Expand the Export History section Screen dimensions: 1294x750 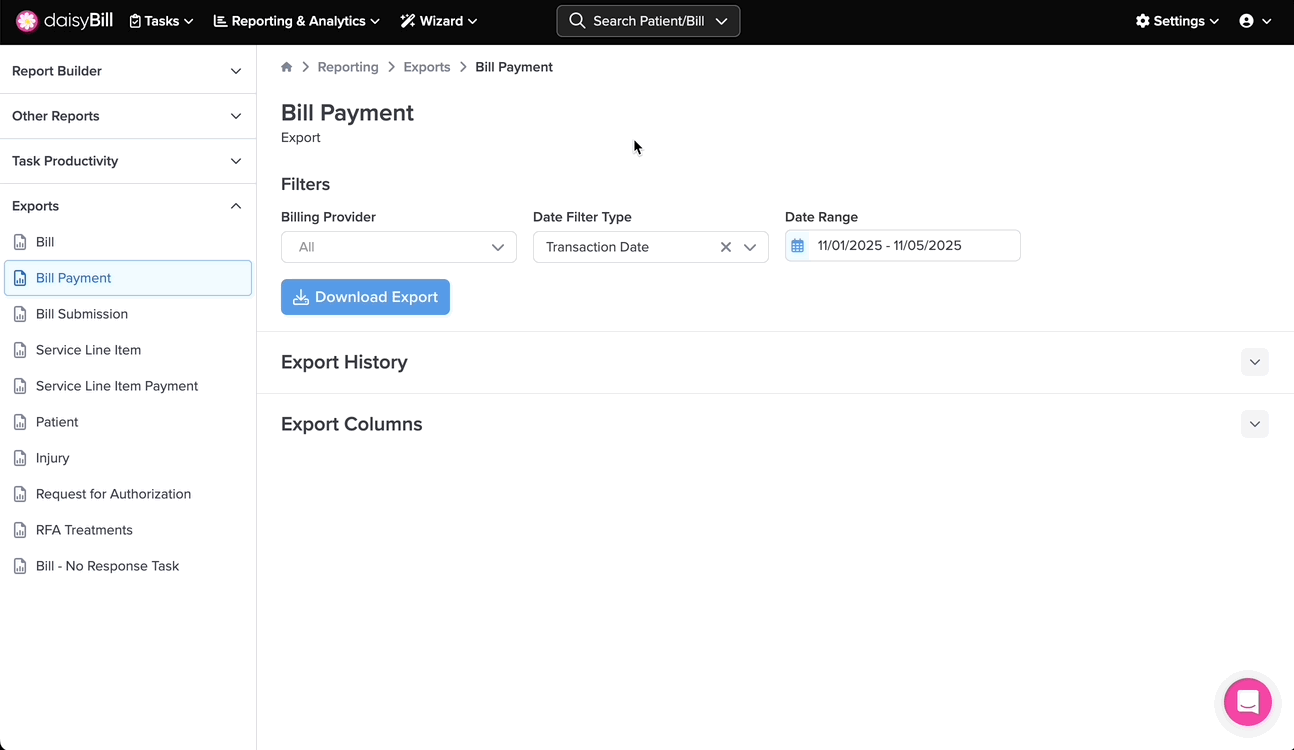point(1254,362)
